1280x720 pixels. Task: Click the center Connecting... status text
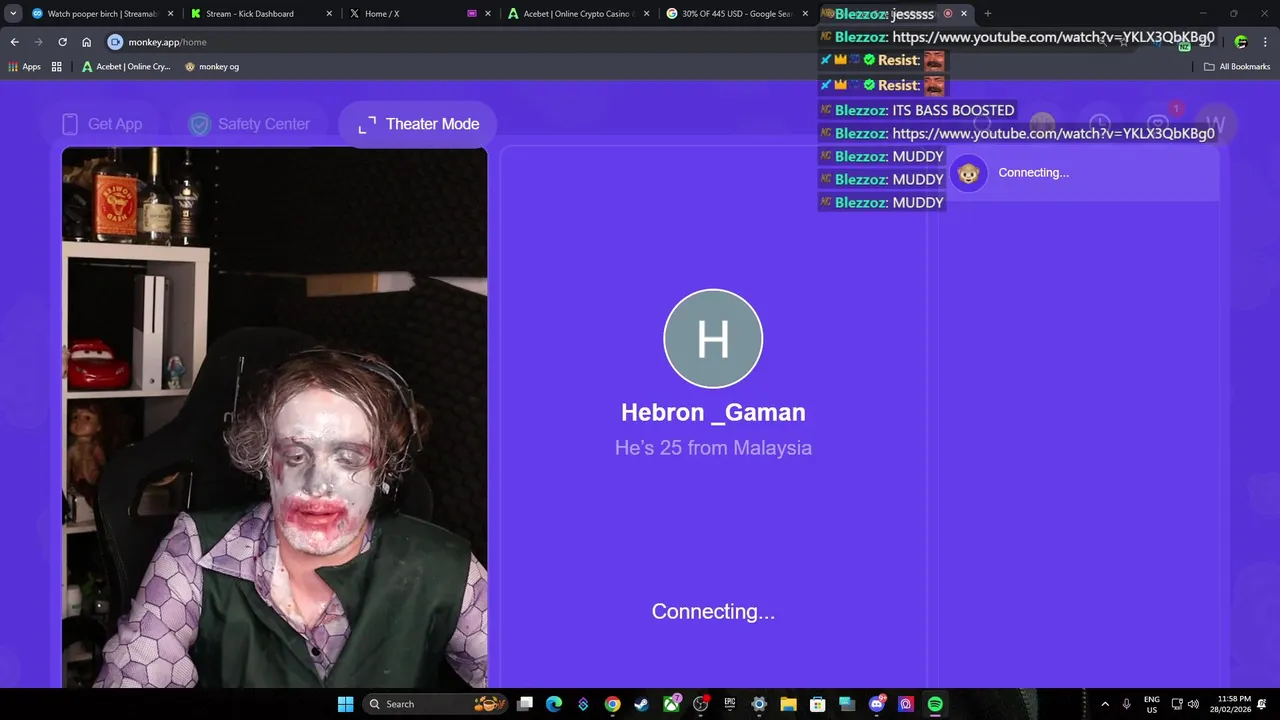pyautogui.click(x=713, y=611)
